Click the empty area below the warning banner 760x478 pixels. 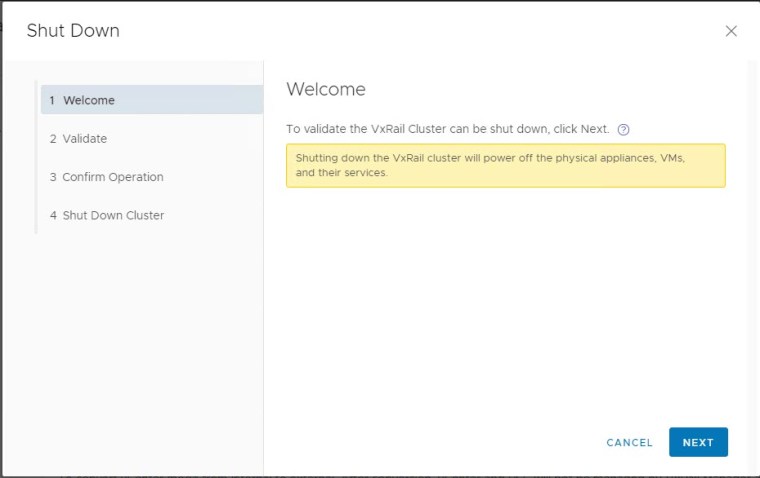tap(505, 300)
